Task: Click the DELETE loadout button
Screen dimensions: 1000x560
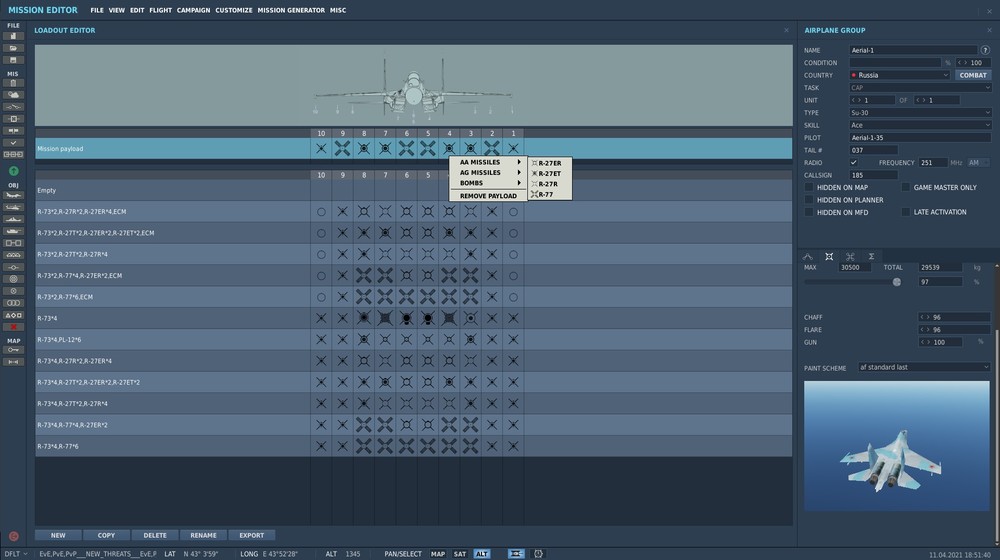Action: 155,535
